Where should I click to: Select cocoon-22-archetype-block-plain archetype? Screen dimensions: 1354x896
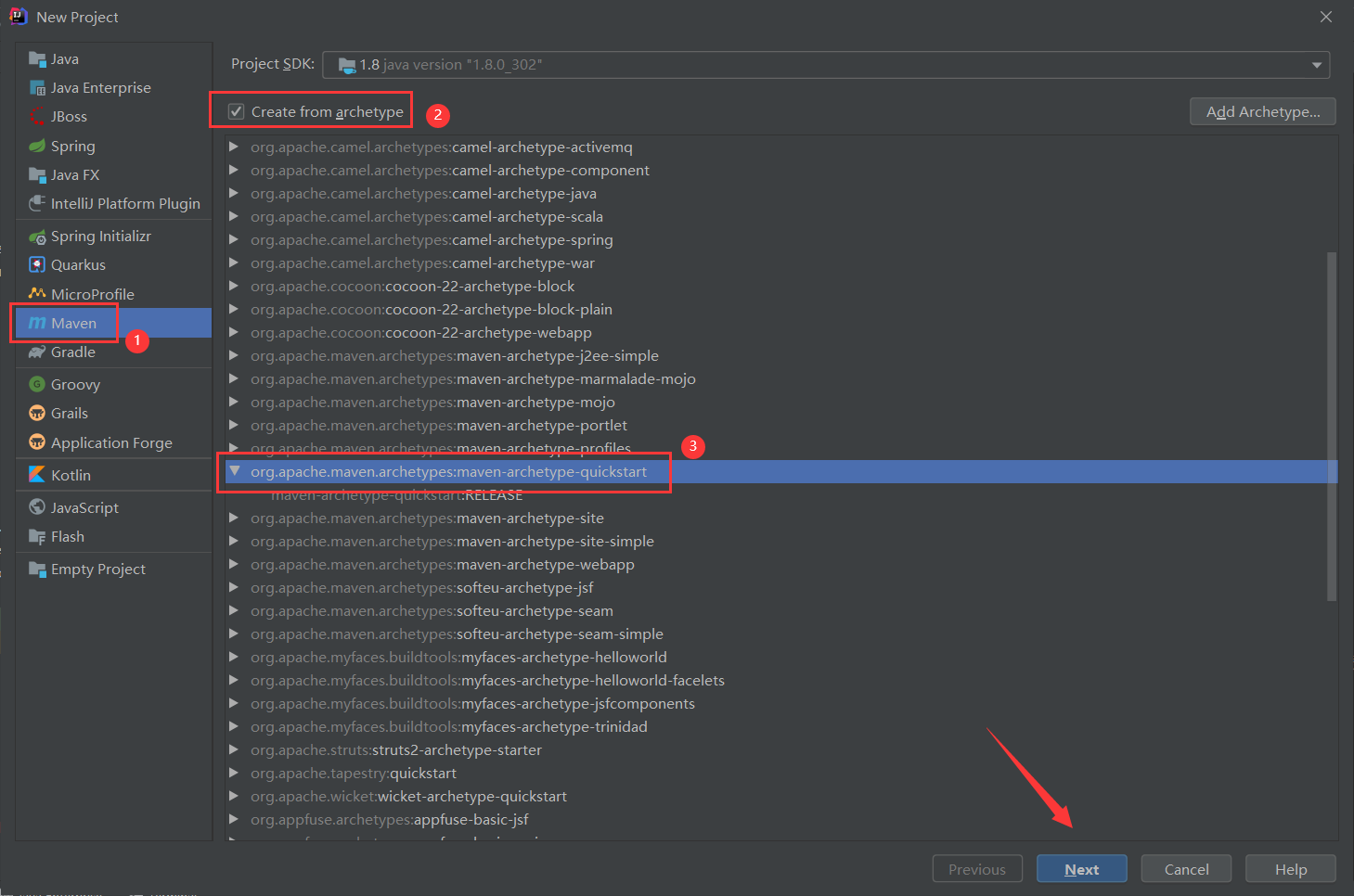point(781,309)
